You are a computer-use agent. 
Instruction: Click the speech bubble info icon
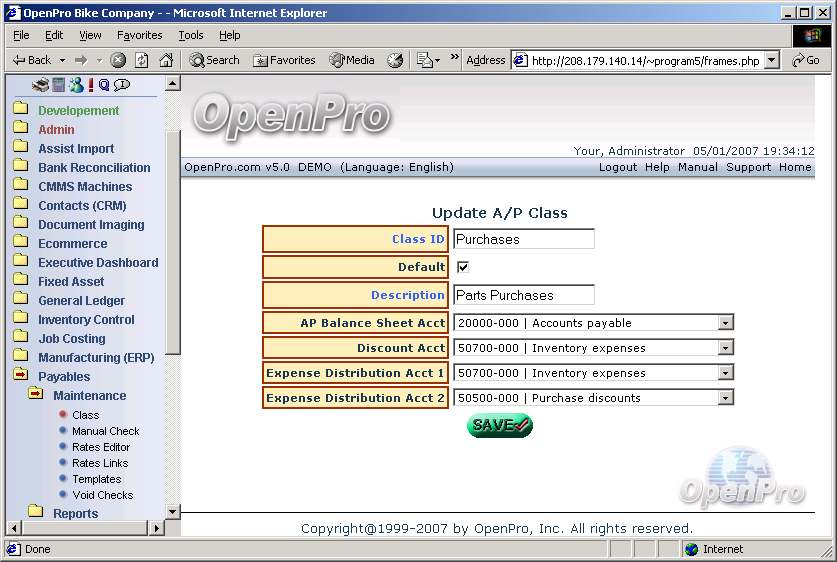click(x=122, y=85)
